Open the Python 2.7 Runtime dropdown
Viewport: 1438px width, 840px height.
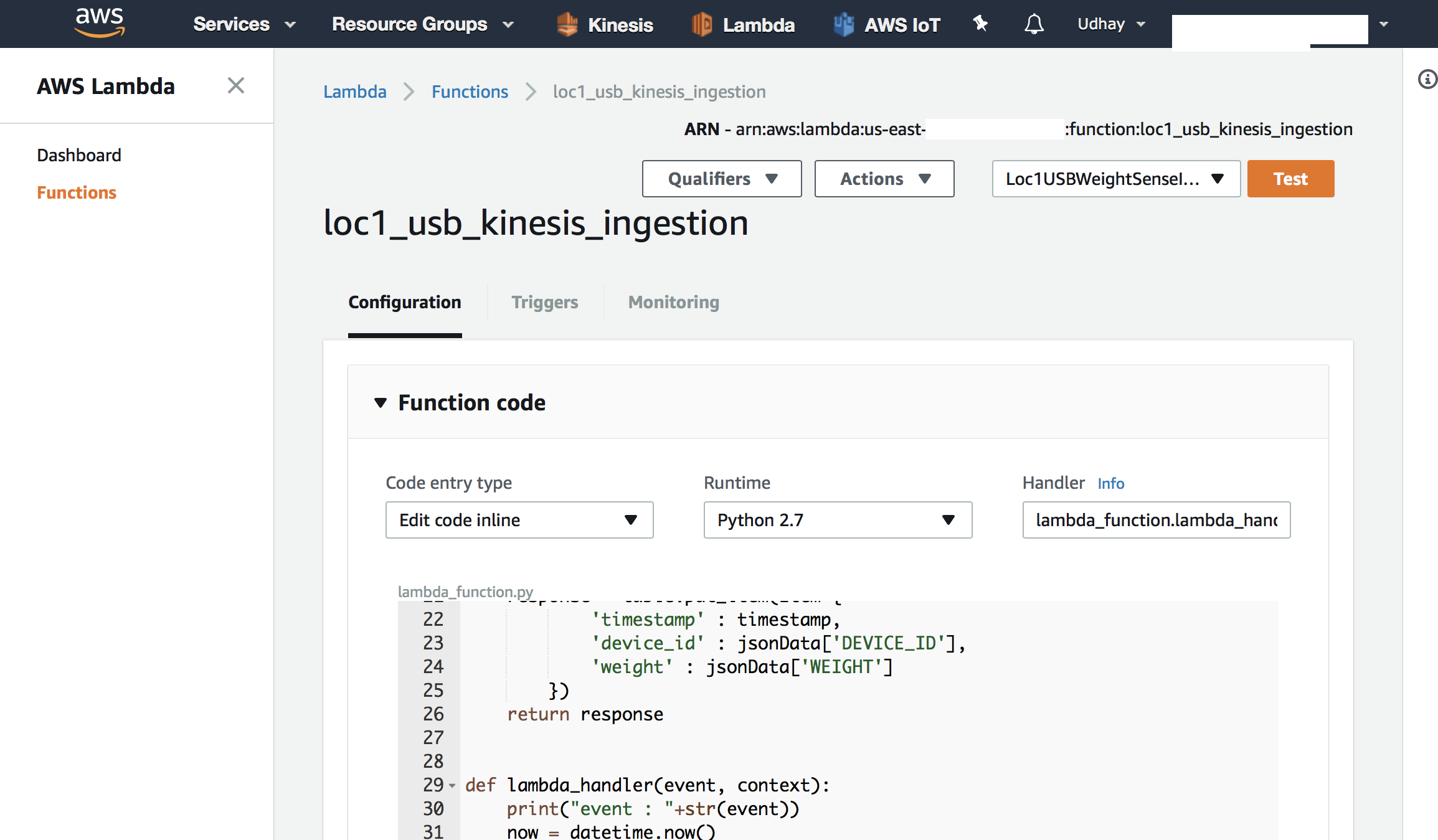[x=837, y=520]
